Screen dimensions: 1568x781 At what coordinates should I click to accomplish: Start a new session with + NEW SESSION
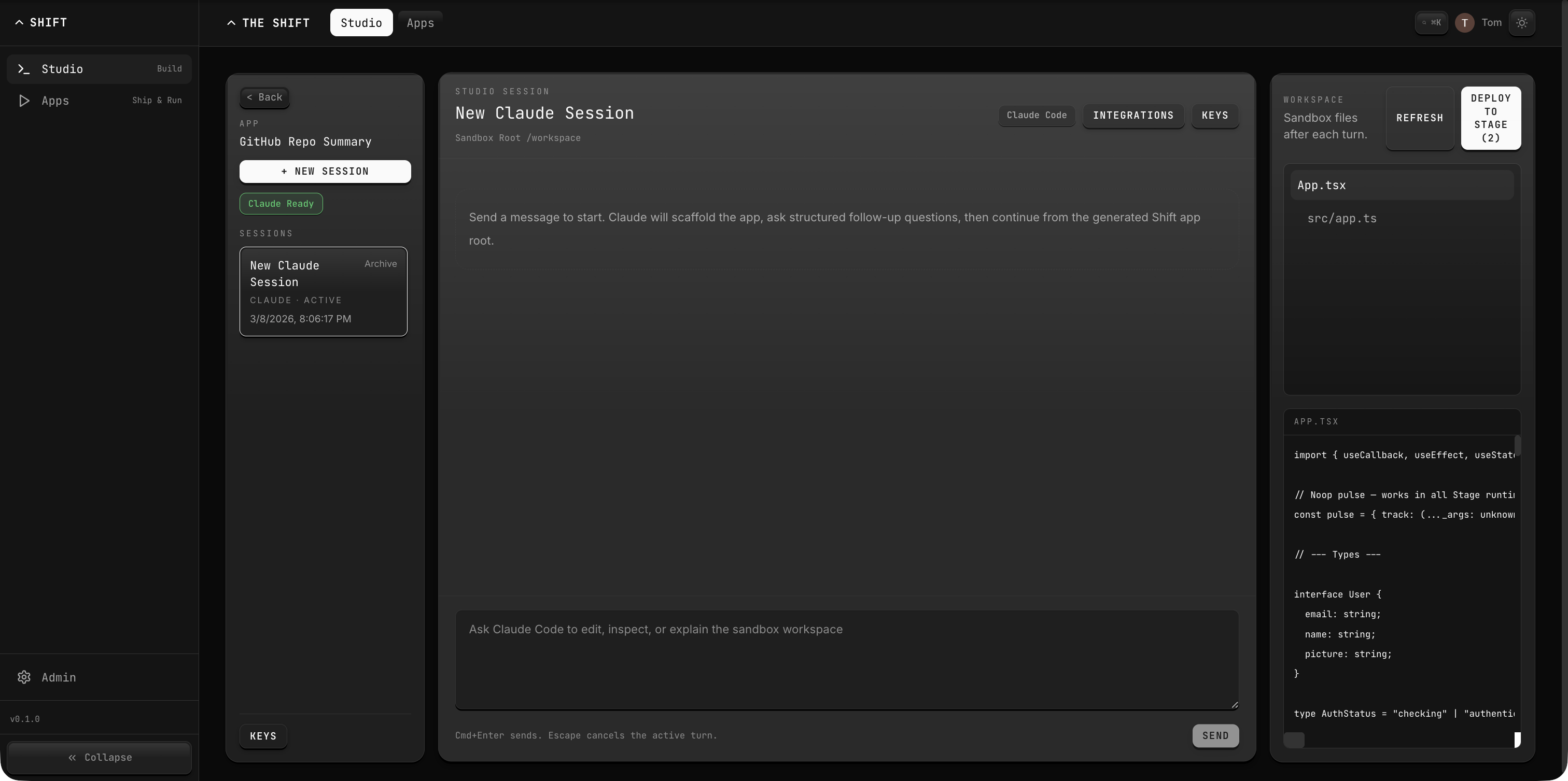(325, 172)
